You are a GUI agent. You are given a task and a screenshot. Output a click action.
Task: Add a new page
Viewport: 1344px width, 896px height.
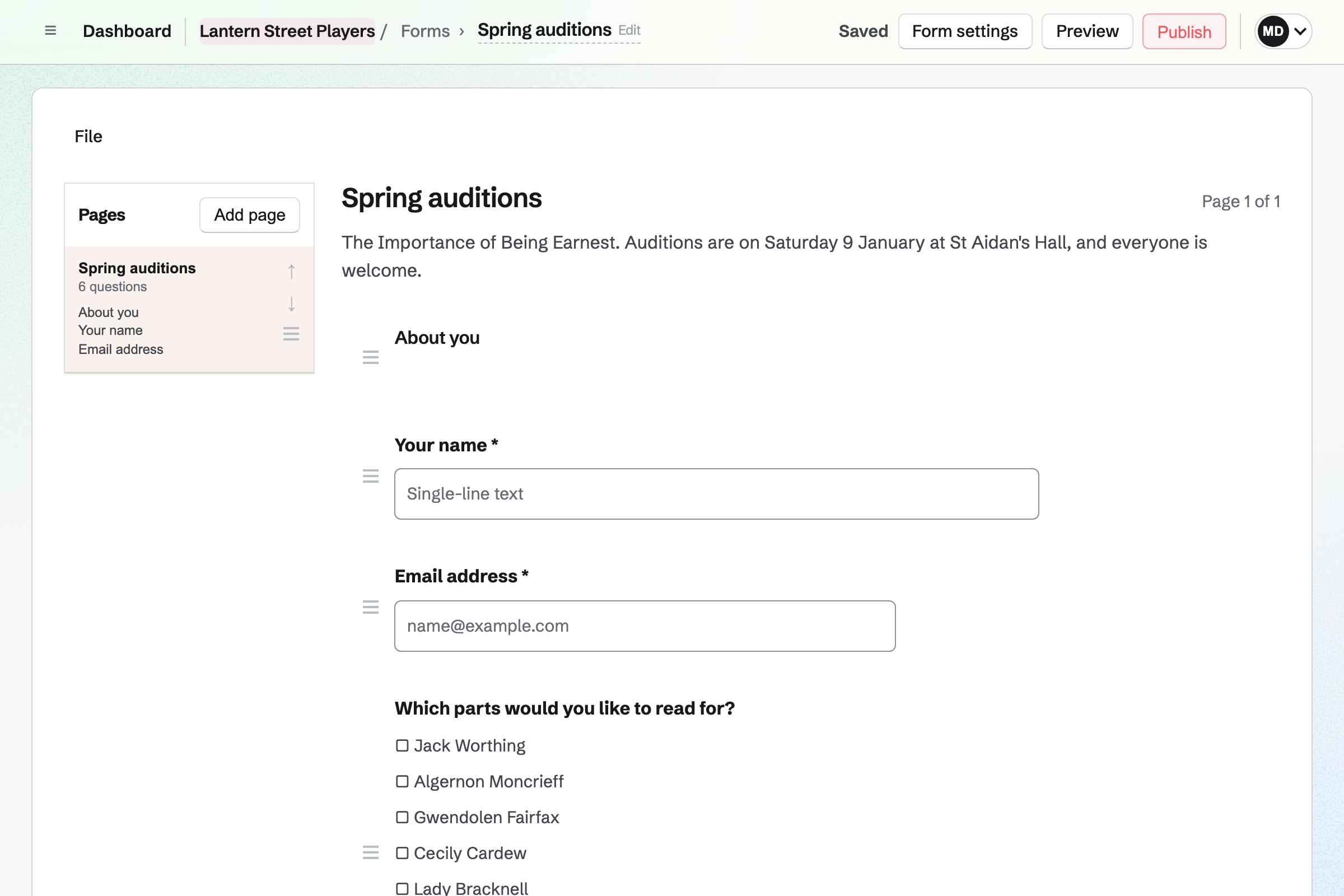250,216
